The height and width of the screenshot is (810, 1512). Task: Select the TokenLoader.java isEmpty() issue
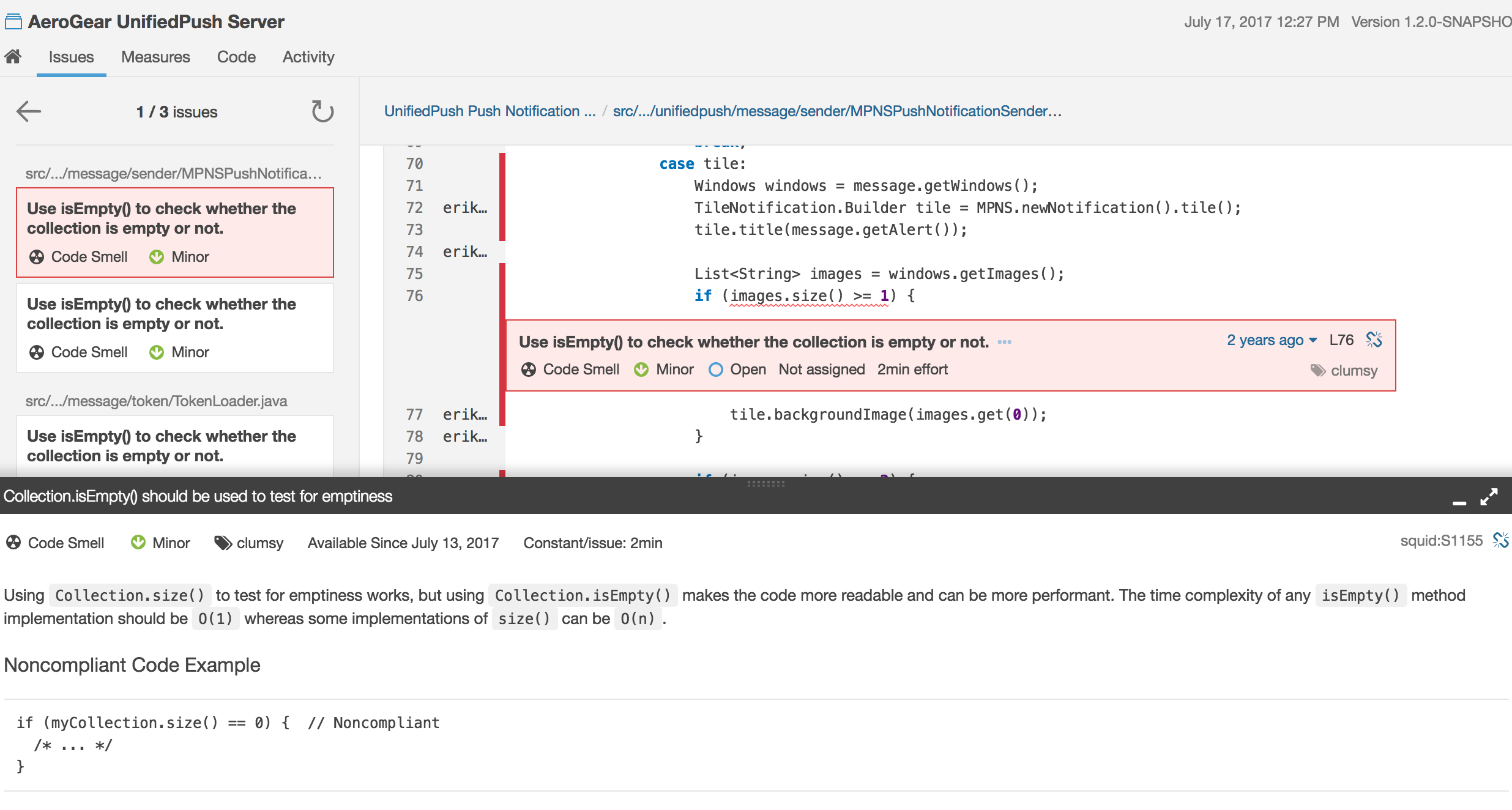coord(175,447)
